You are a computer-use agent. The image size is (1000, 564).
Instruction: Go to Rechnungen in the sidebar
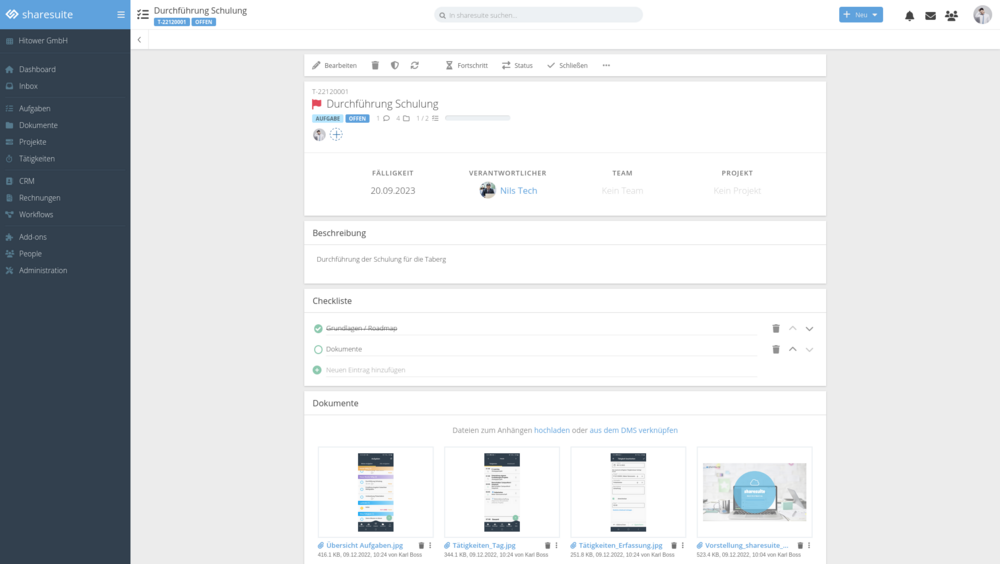[x=39, y=198]
